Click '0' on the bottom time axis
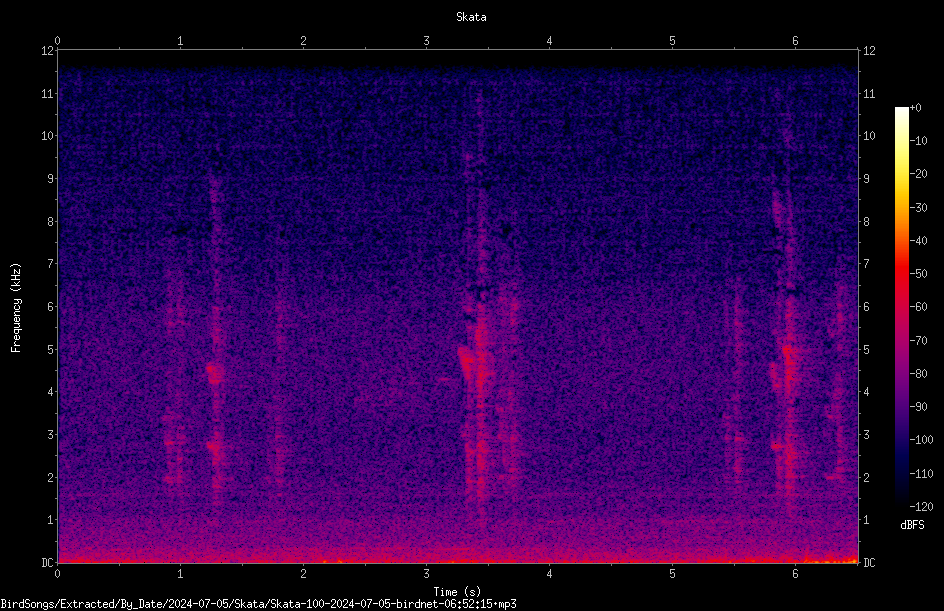This screenshot has width=944, height=611. pyautogui.click(x=57, y=574)
